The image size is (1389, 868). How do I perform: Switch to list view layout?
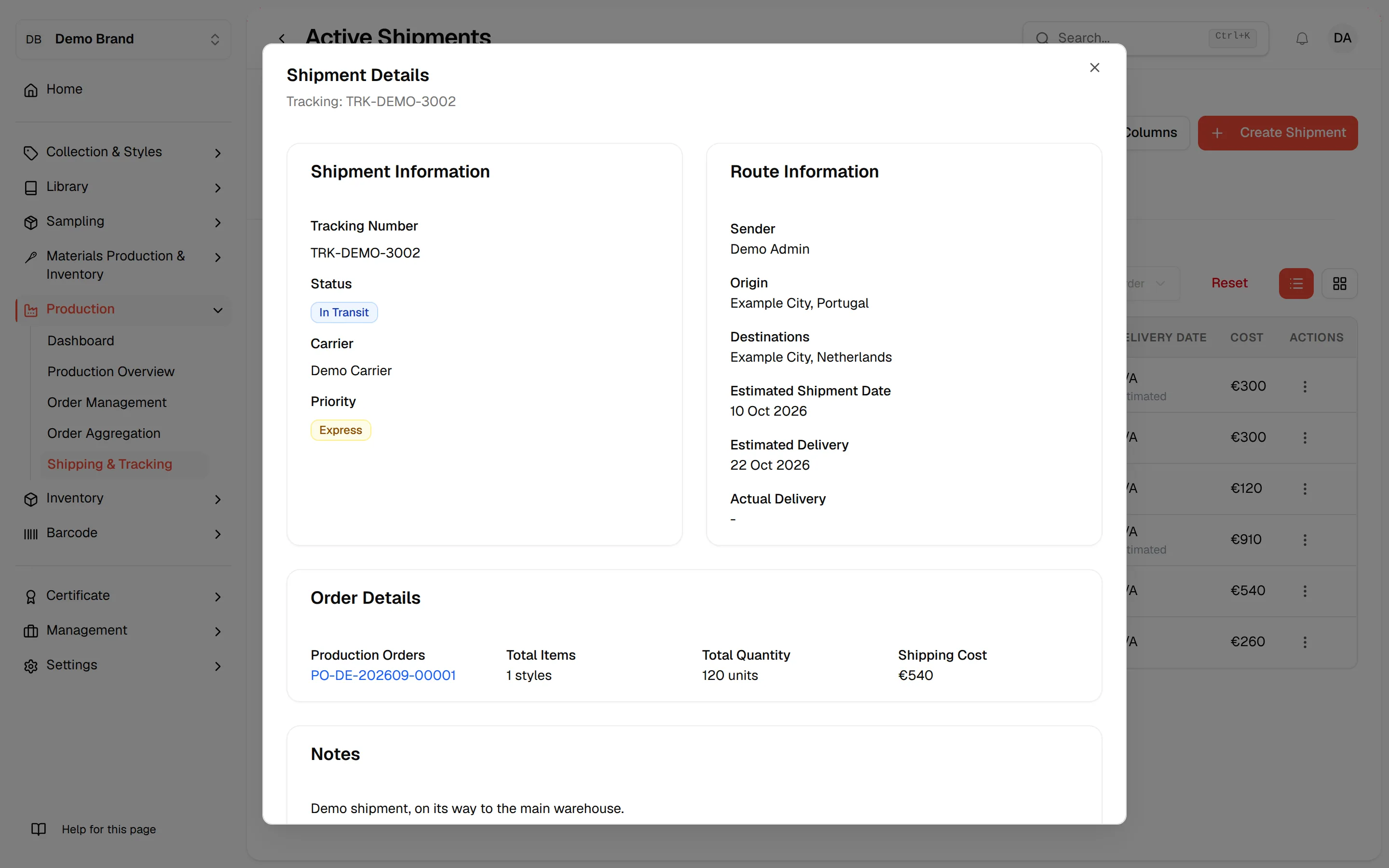1296,284
